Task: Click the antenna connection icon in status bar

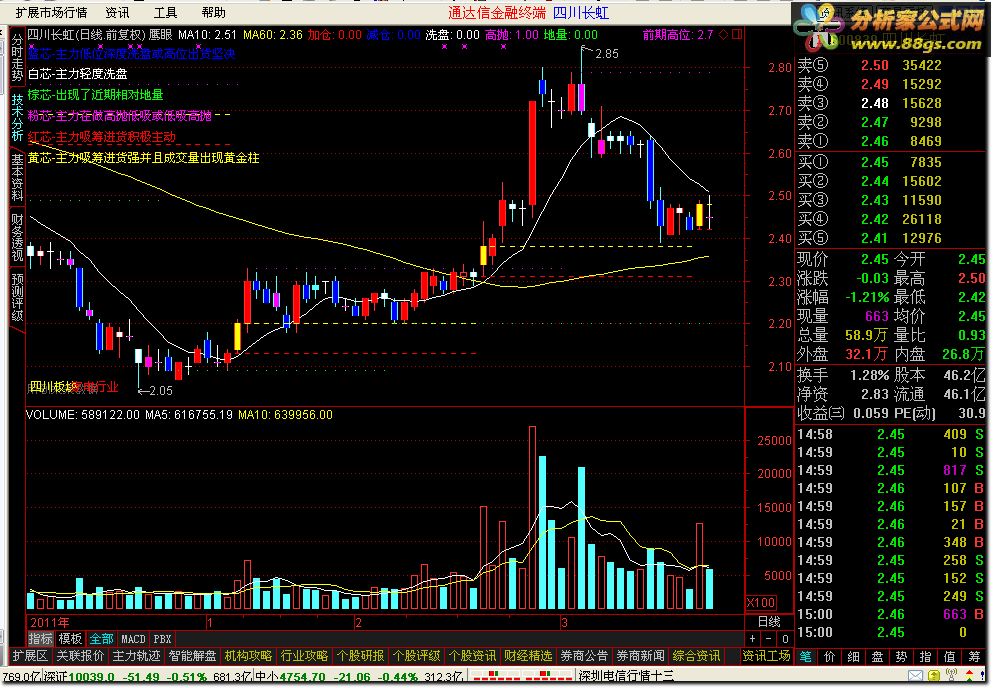Action: [x=951, y=676]
